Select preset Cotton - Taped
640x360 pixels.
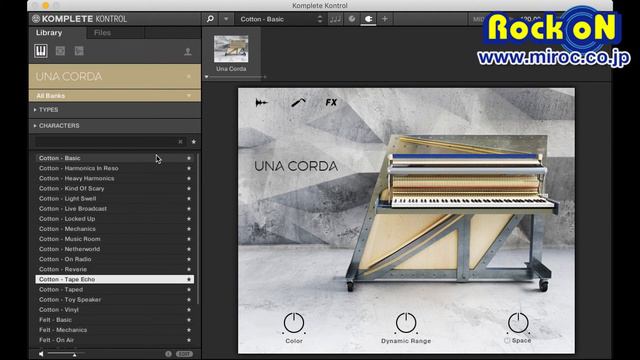click(115, 289)
